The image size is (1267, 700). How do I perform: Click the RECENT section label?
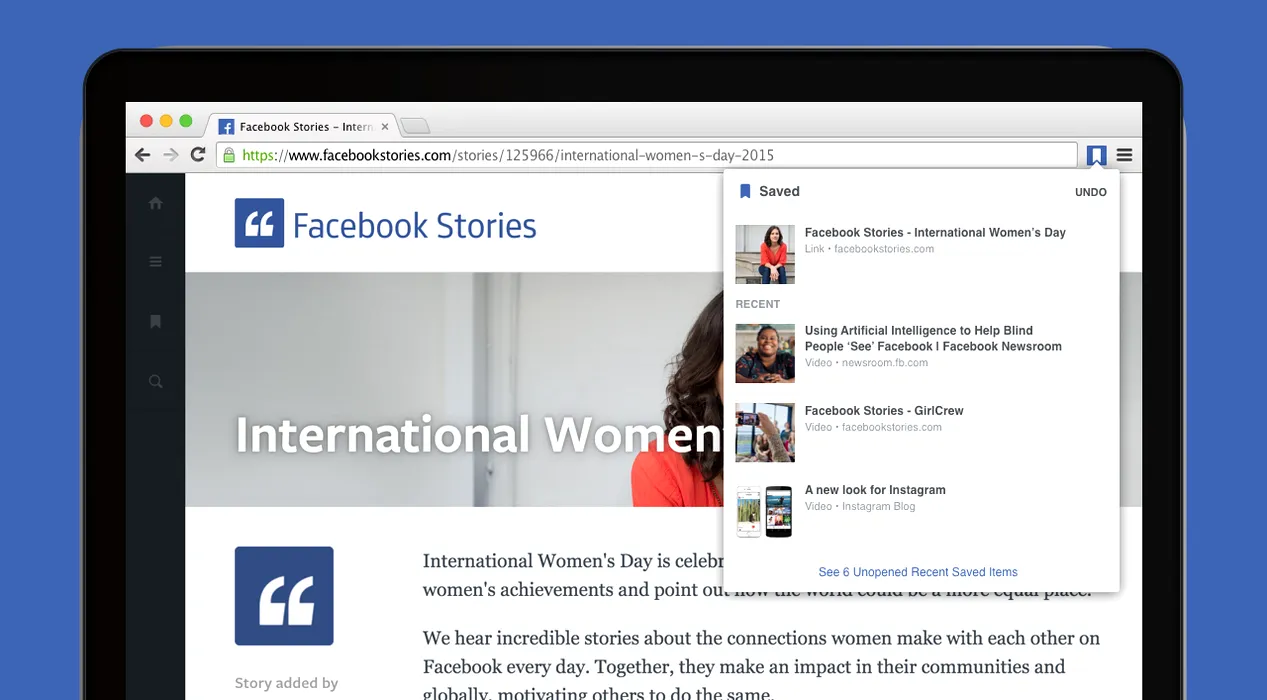point(758,304)
